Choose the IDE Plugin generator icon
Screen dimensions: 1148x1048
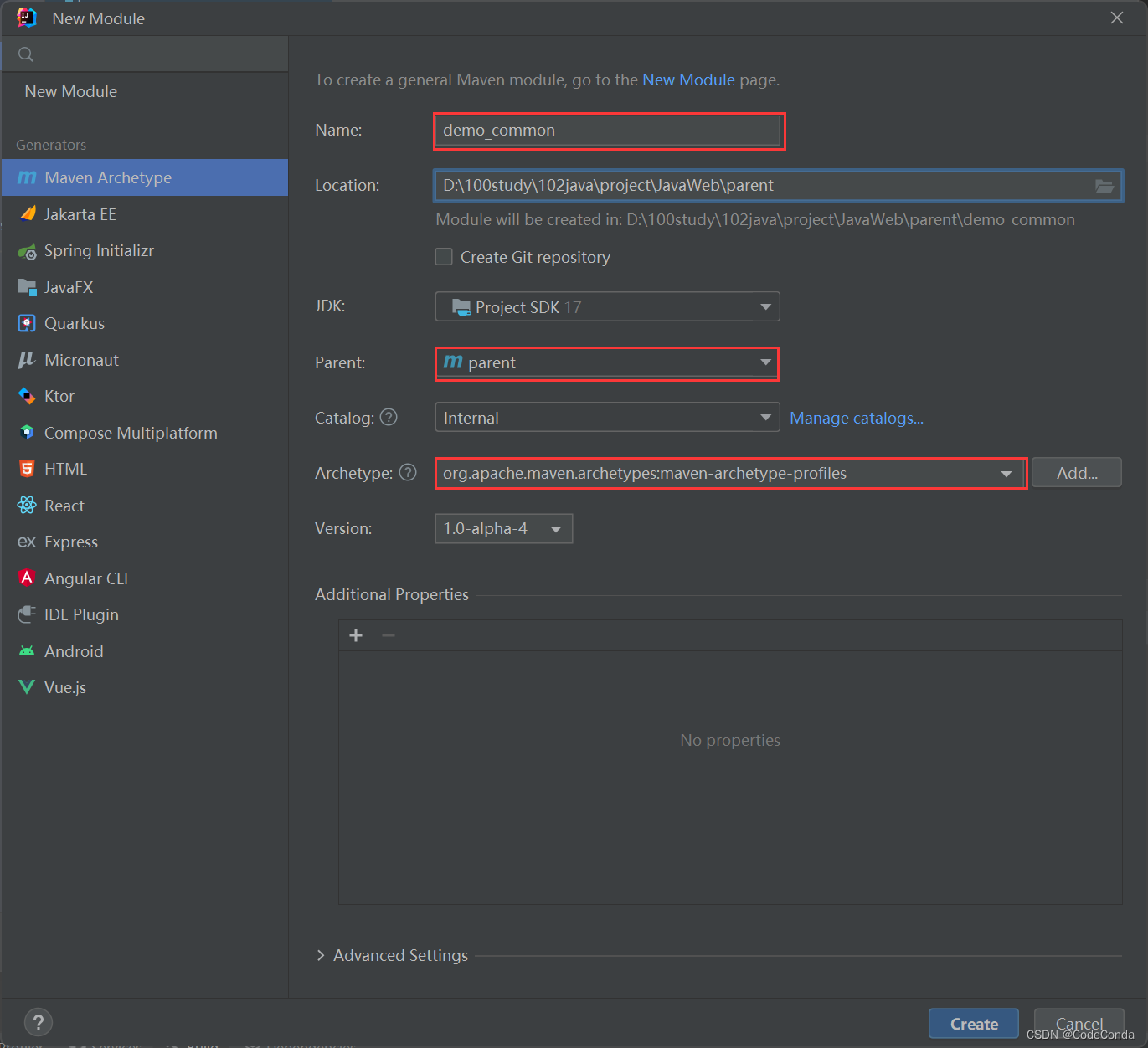coord(28,614)
